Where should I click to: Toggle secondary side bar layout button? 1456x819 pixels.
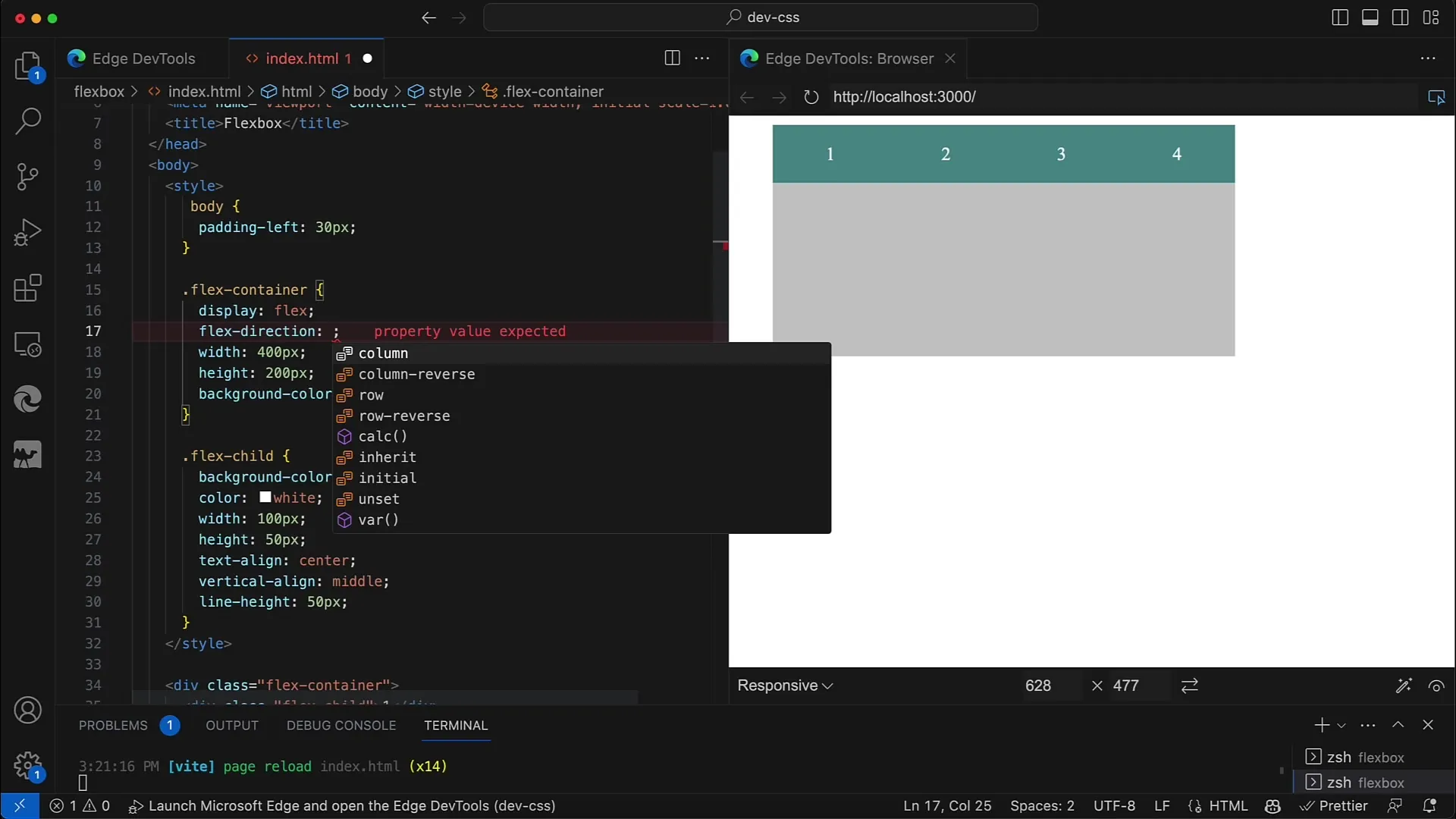(x=1401, y=17)
